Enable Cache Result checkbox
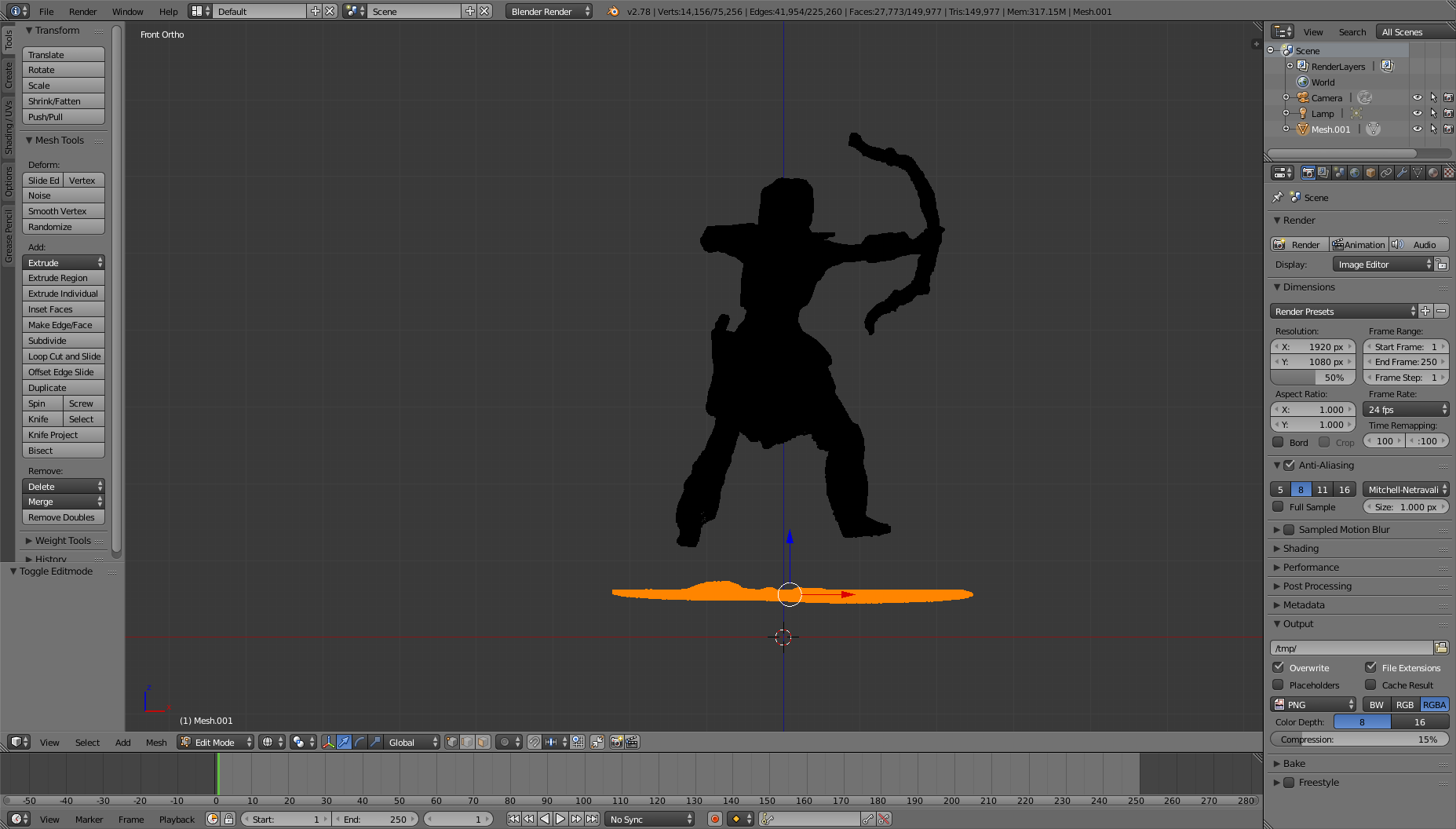The height and width of the screenshot is (829, 1456). click(x=1370, y=685)
